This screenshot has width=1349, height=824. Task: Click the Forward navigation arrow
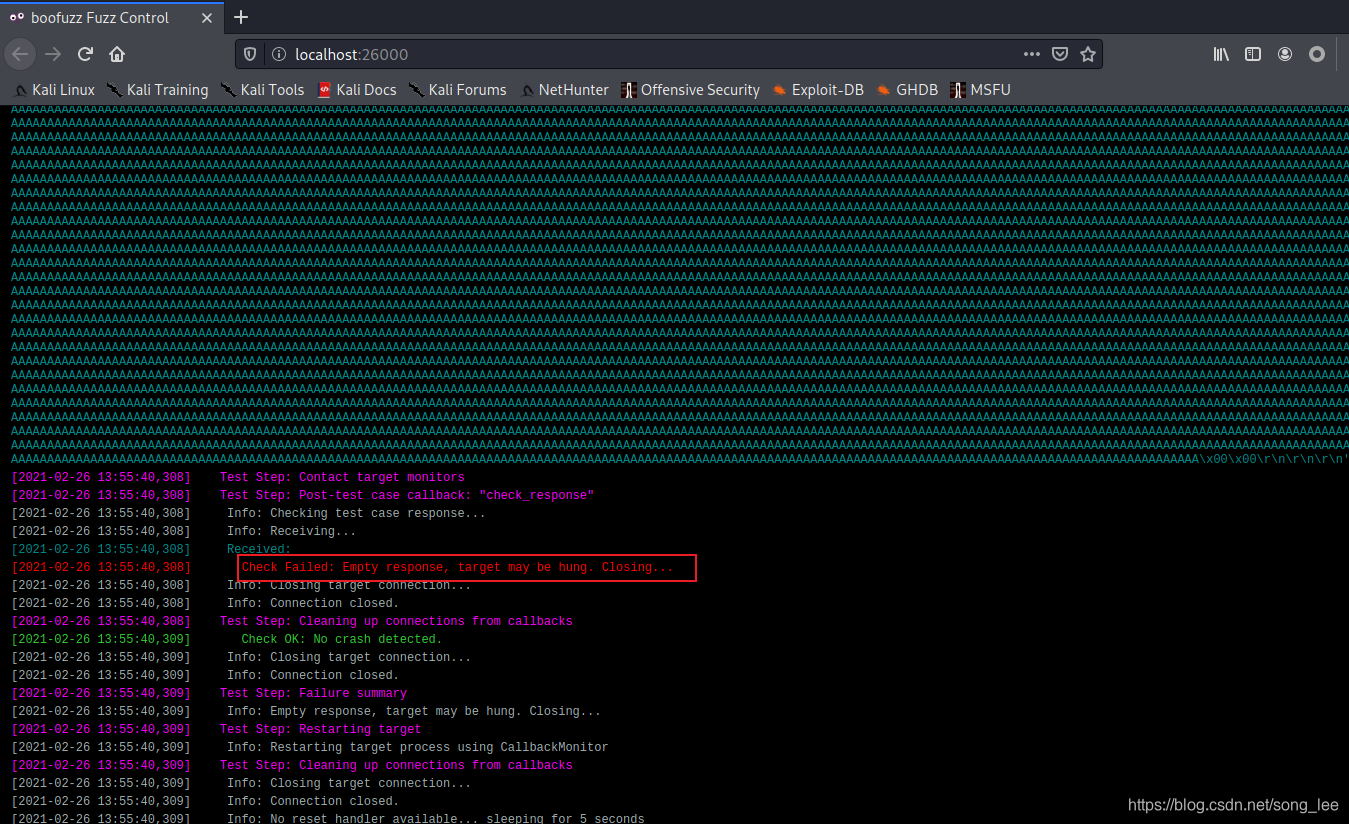click(x=53, y=54)
